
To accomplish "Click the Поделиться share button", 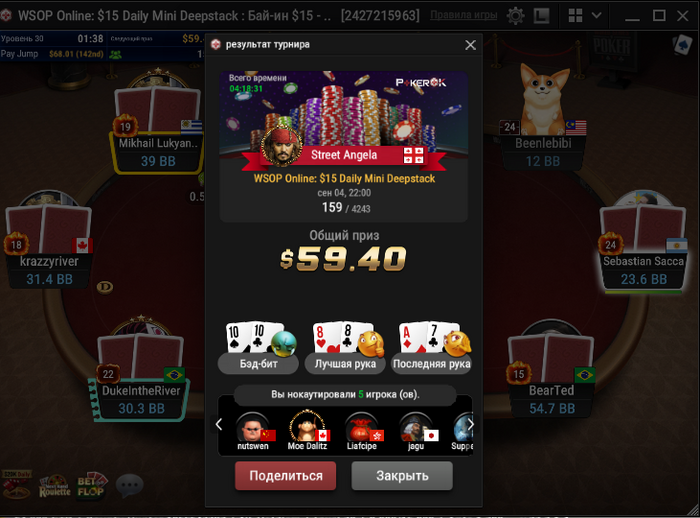I will (286, 476).
